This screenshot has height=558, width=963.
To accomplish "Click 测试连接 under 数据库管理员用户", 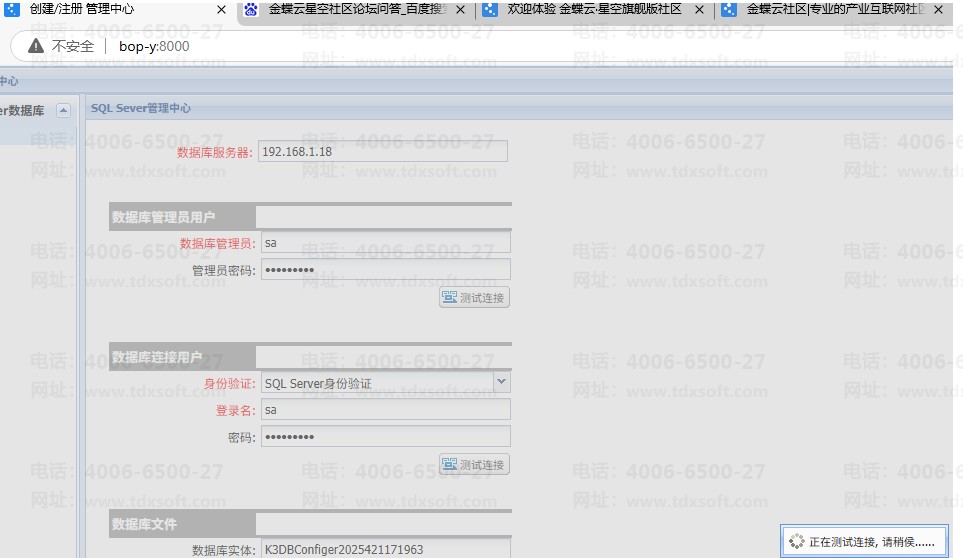I will 474,298.
